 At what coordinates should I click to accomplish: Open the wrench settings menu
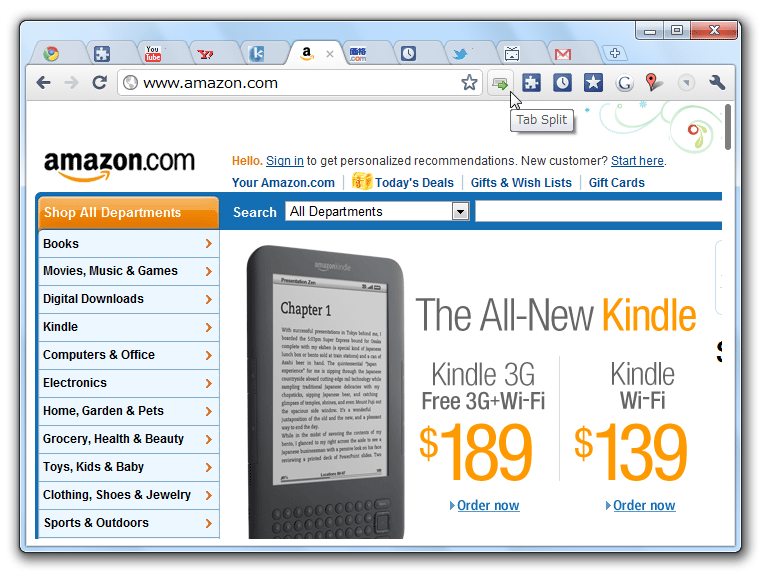[716, 82]
